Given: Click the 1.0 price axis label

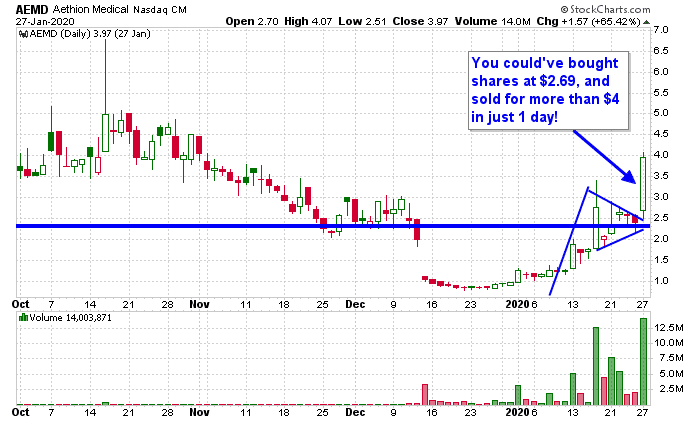Looking at the screenshot, I should click(x=661, y=280).
